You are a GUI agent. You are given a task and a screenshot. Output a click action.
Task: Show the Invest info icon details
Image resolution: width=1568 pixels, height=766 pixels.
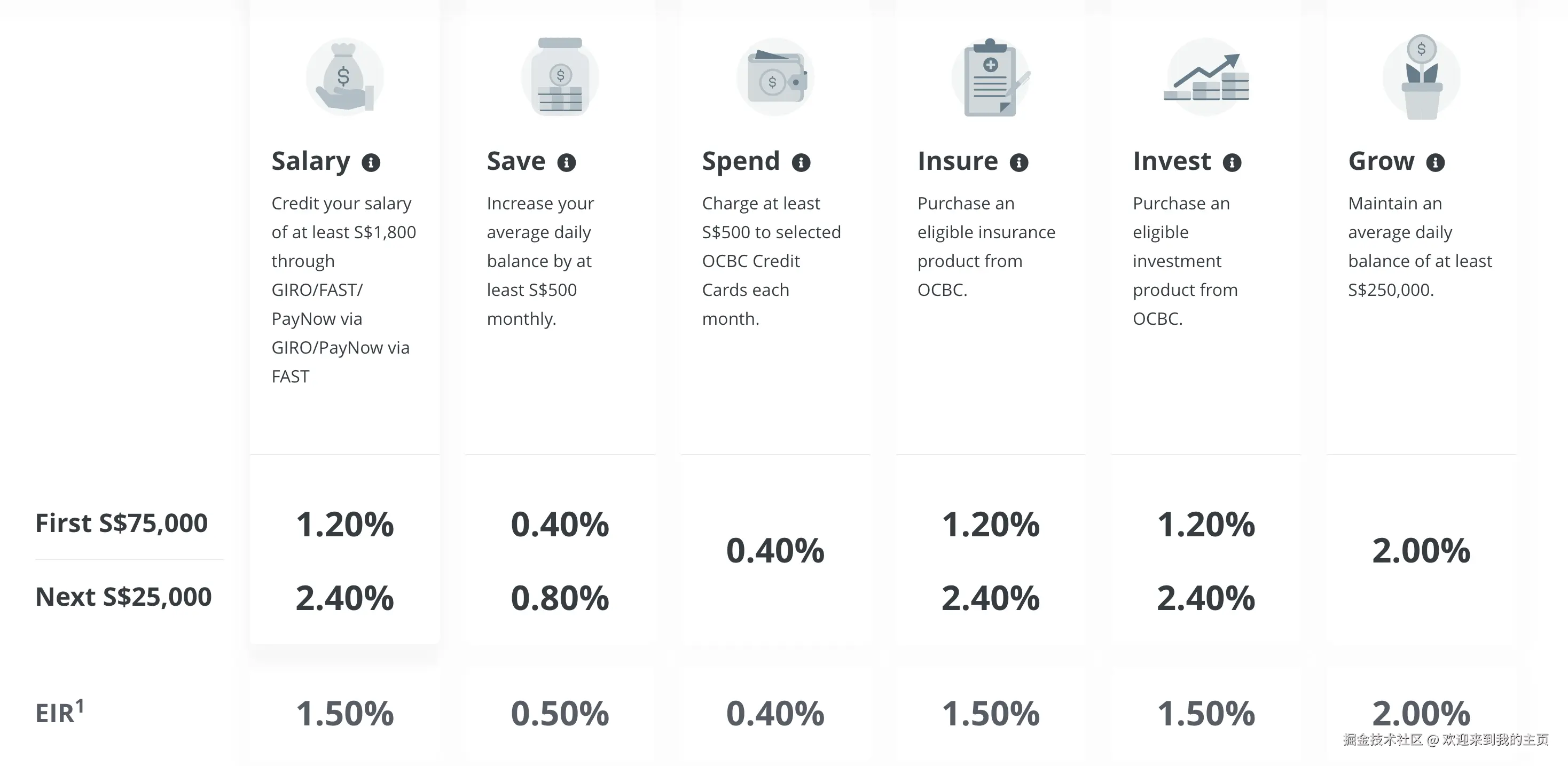tap(1232, 162)
